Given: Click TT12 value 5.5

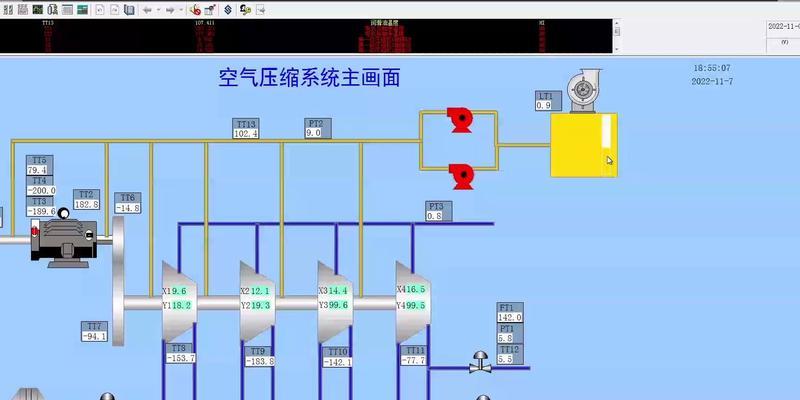Looking at the screenshot, I should point(505,359).
